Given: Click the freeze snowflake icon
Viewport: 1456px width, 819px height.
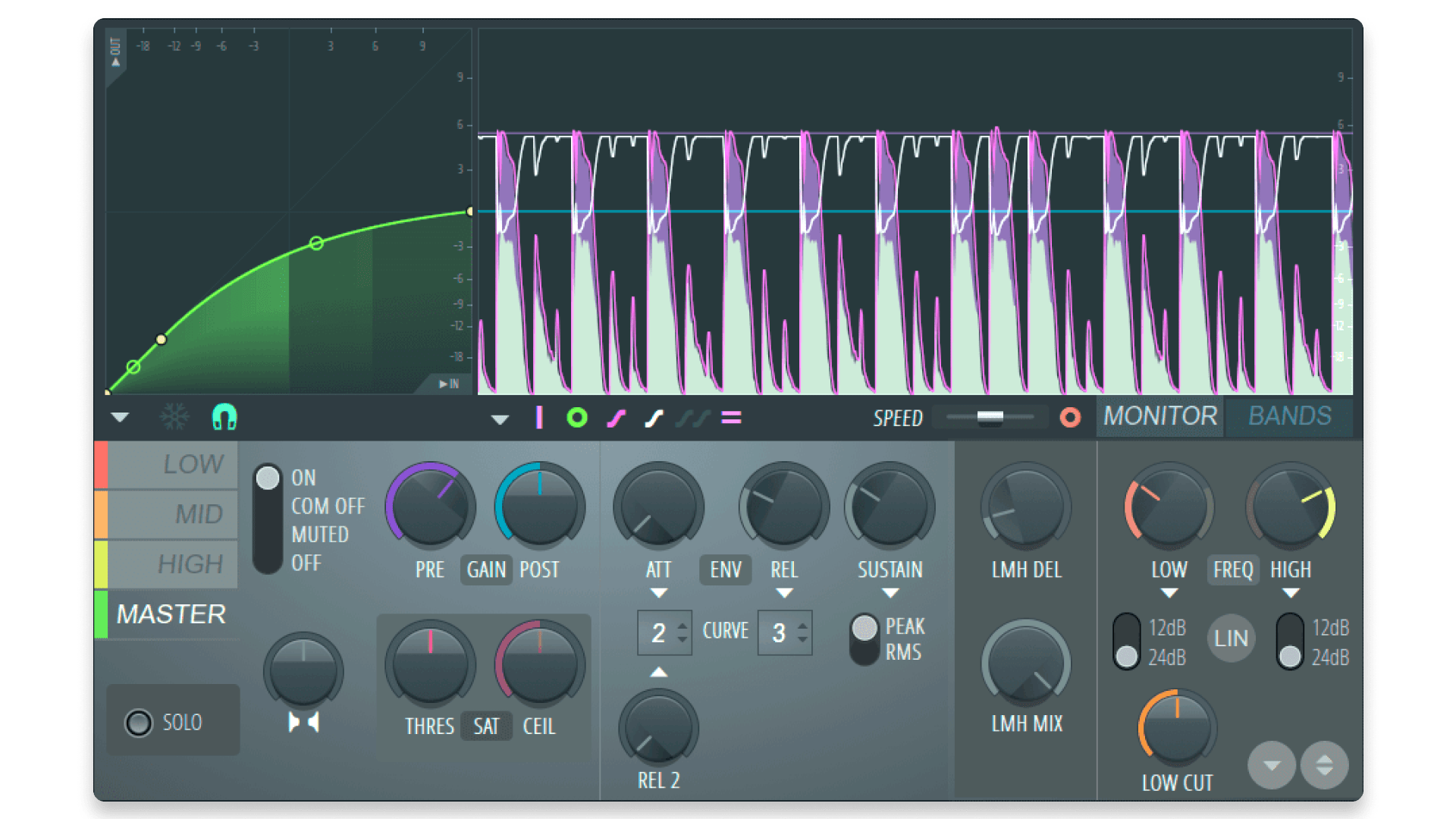Looking at the screenshot, I should 174,417.
